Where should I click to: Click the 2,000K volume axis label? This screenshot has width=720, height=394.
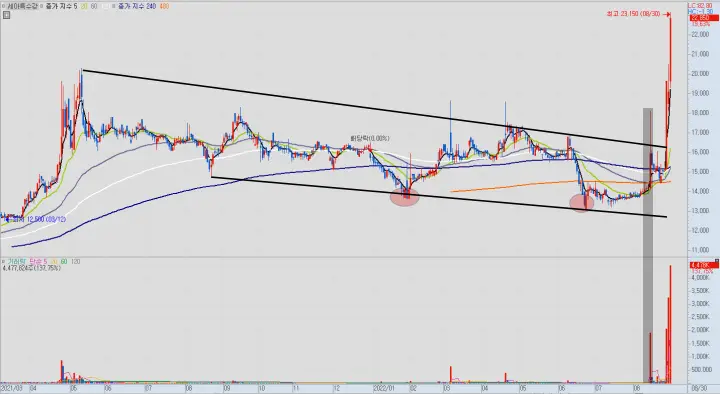click(x=700, y=330)
